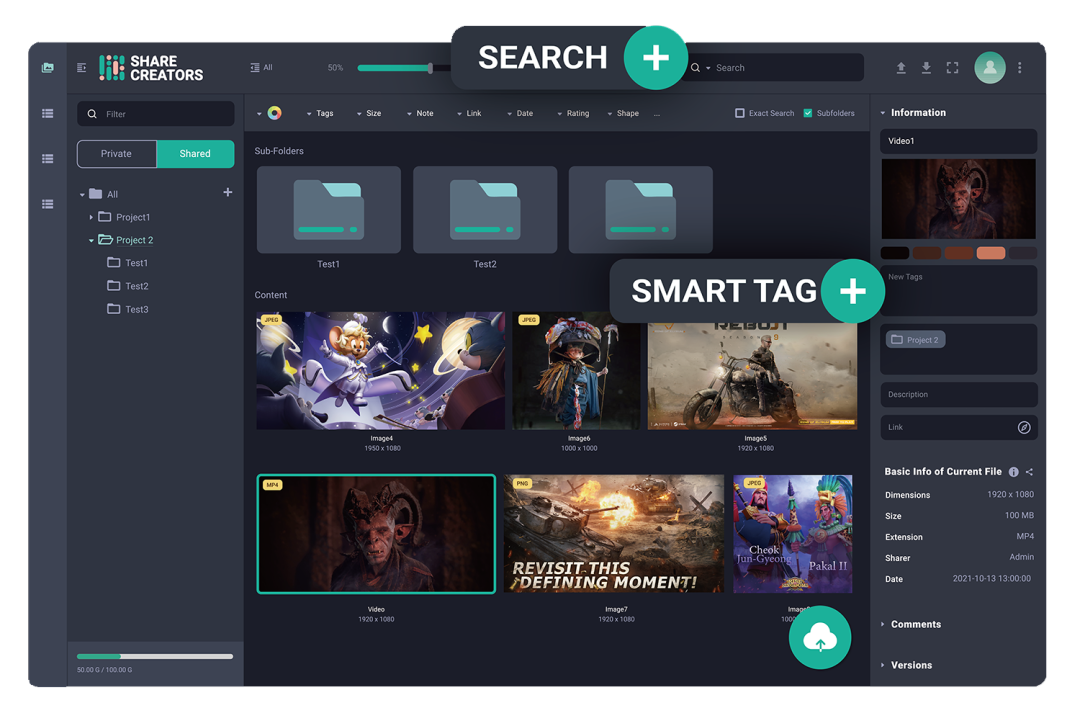Select the image library icon in the far-left sidebar

46,67
